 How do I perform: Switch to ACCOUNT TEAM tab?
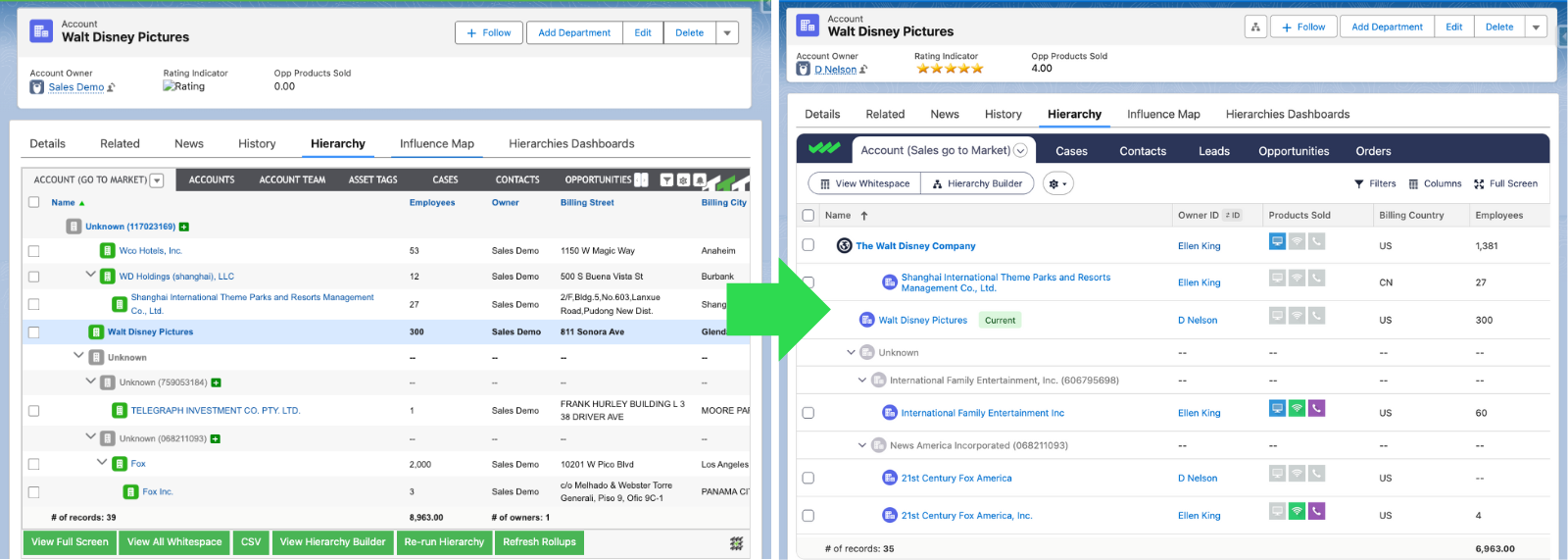(x=292, y=179)
